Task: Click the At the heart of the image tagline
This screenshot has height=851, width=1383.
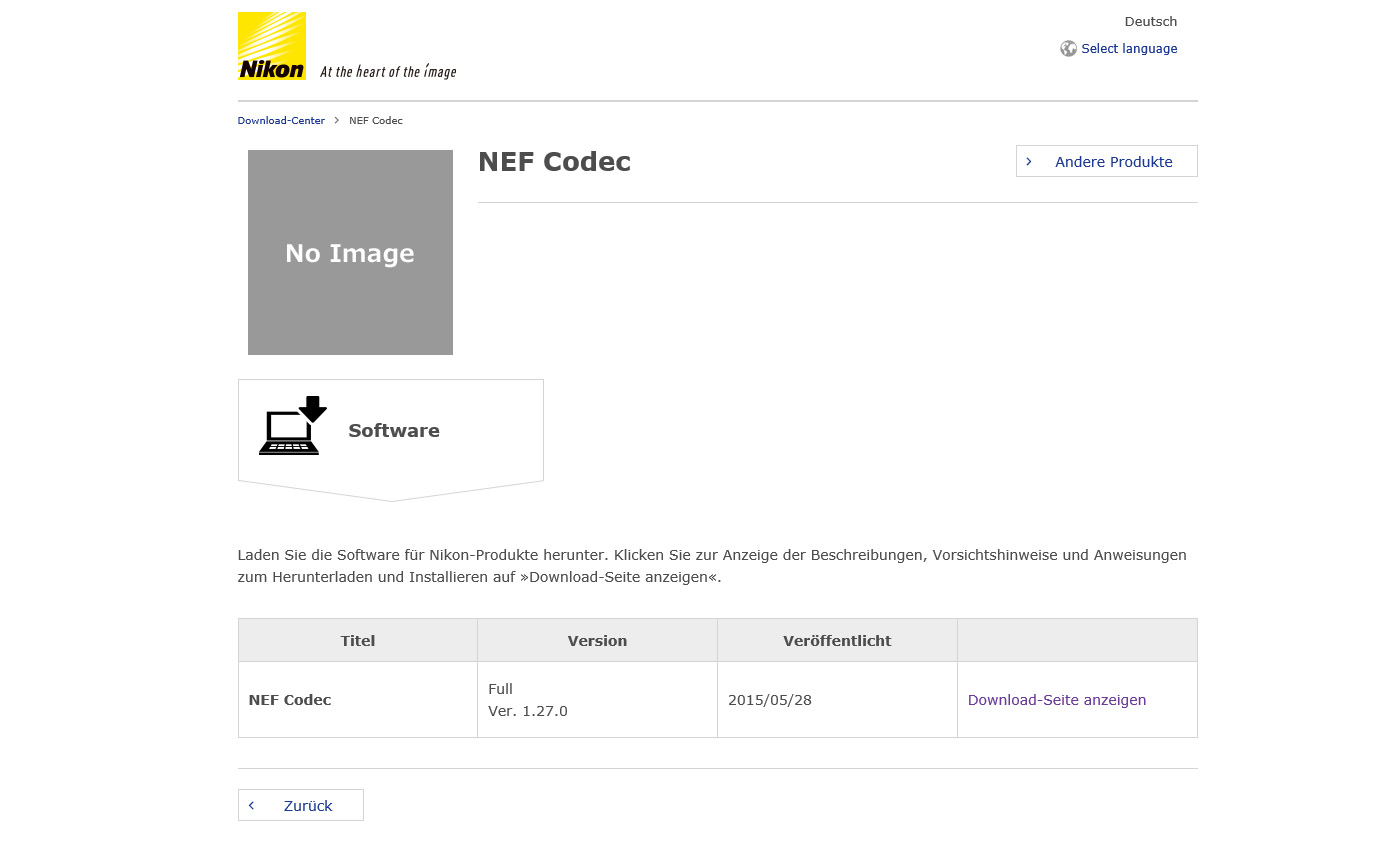Action: (x=388, y=71)
